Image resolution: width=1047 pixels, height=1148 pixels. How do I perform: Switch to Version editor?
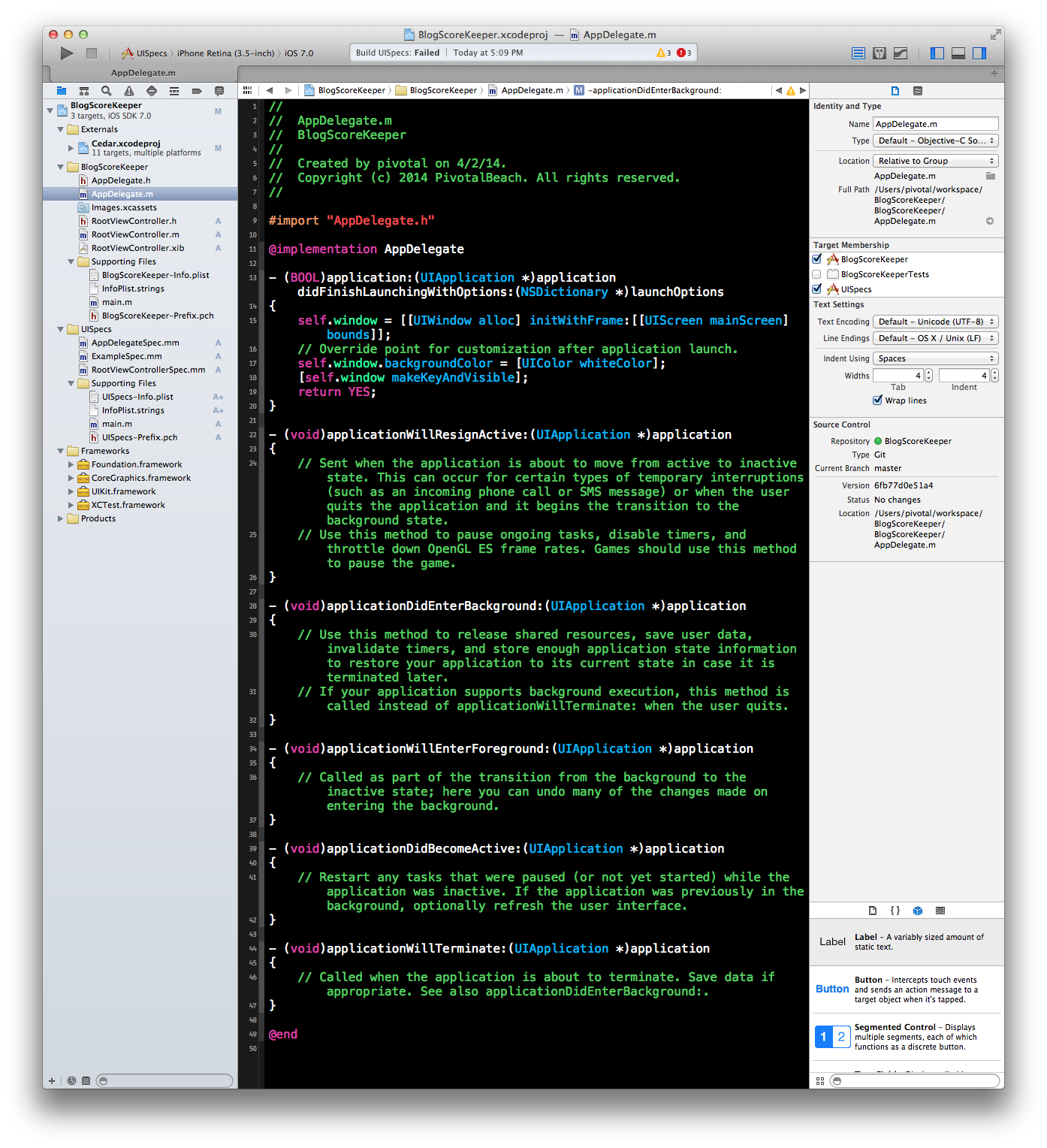point(901,53)
